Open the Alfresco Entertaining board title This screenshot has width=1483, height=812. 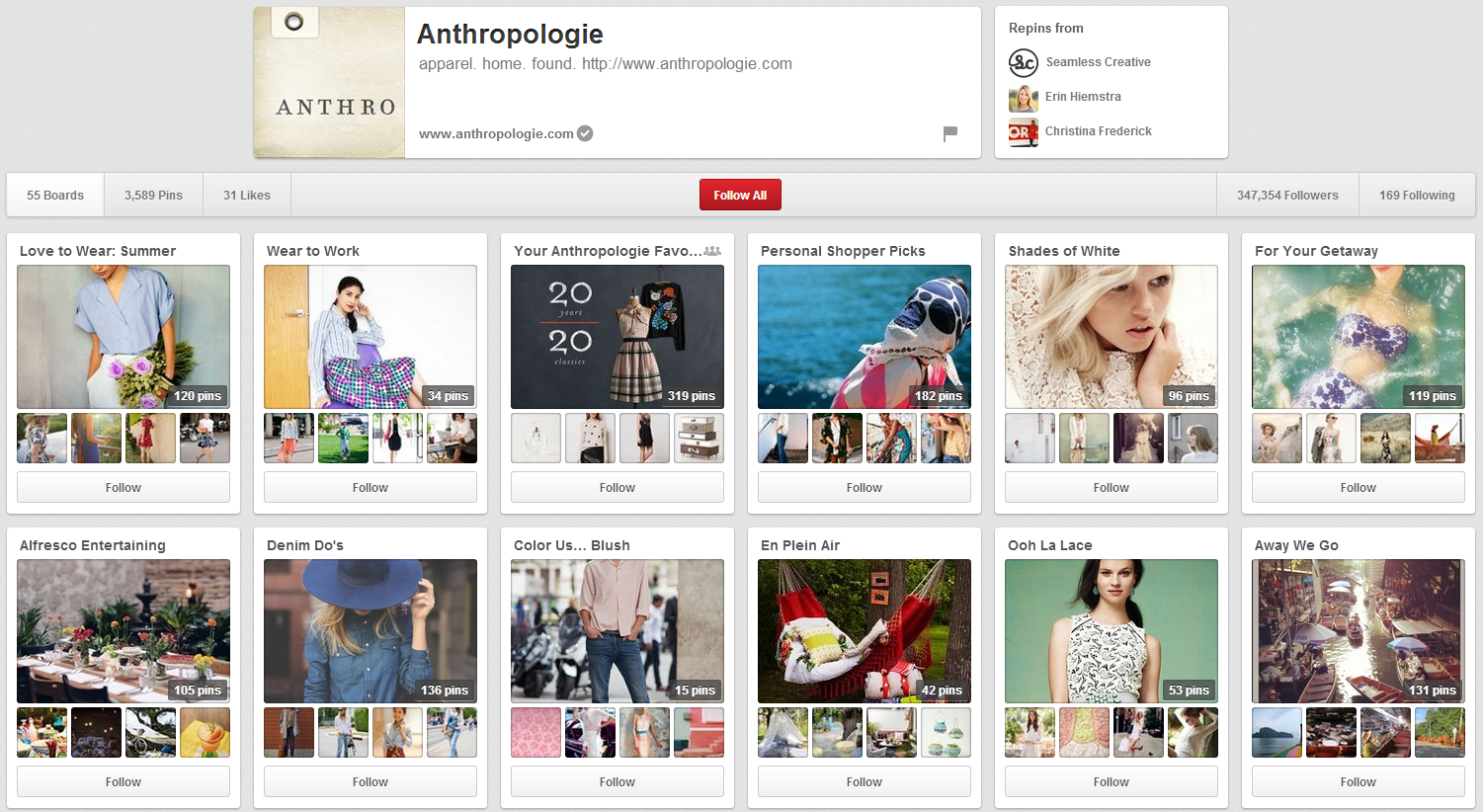(x=93, y=545)
